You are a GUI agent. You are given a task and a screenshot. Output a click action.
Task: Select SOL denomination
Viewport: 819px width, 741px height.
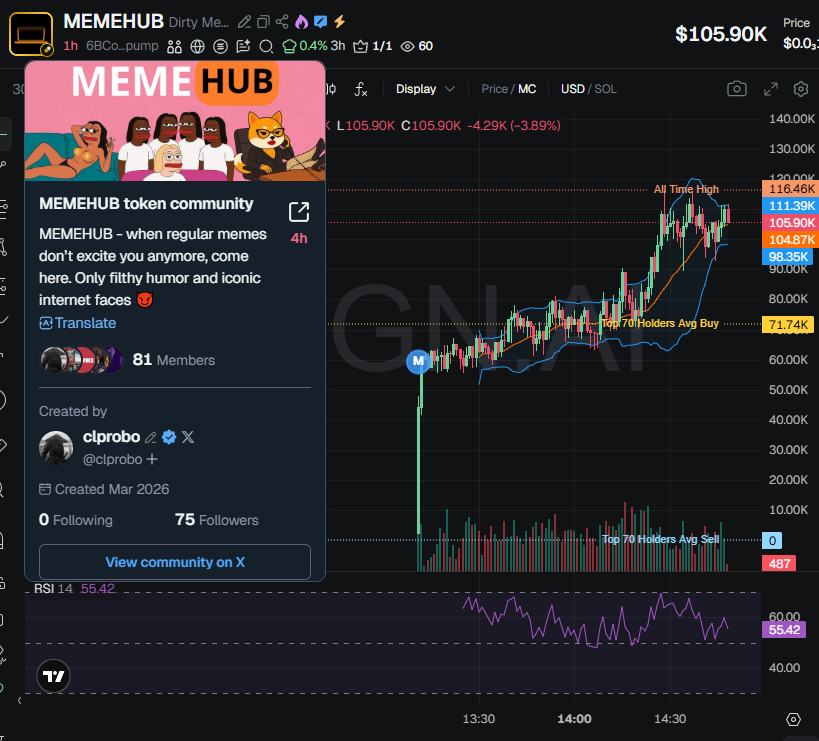605,89
